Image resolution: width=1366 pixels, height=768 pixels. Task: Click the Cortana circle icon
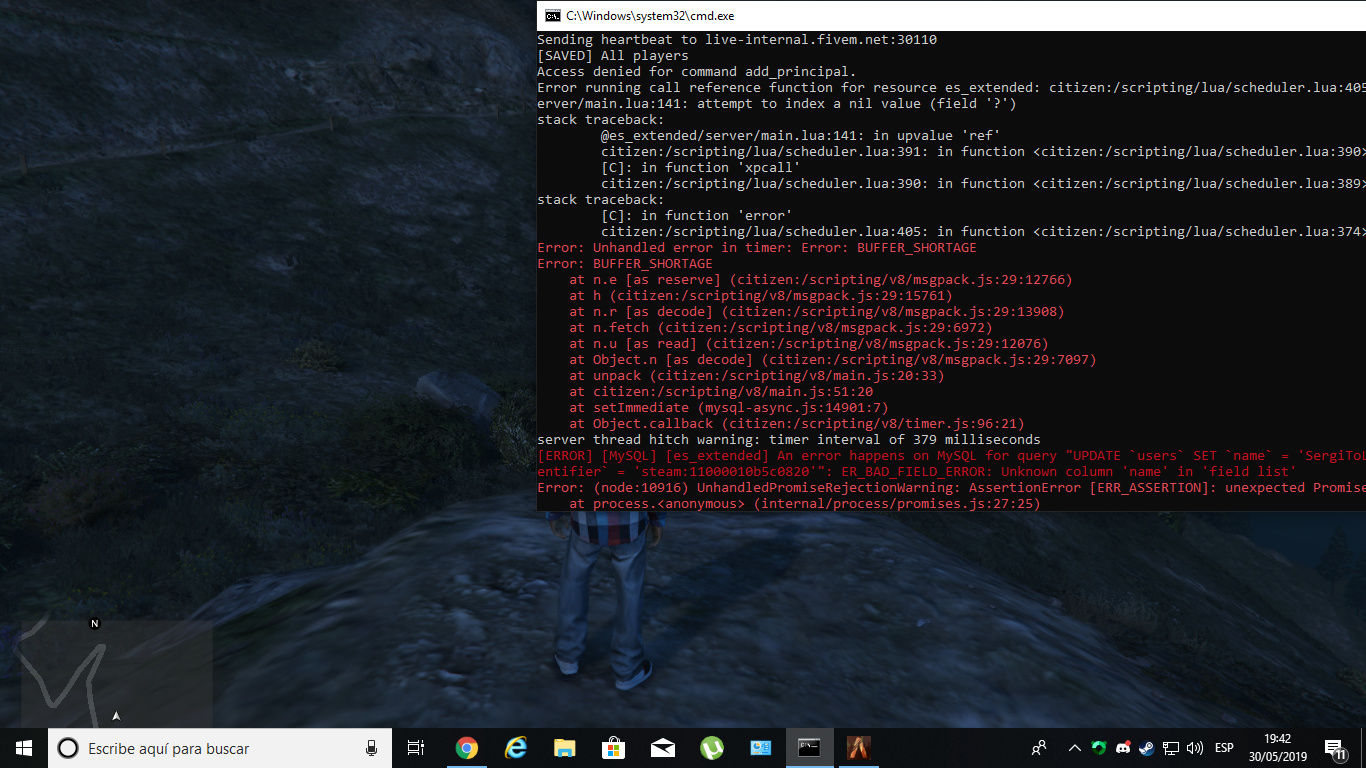68,748
